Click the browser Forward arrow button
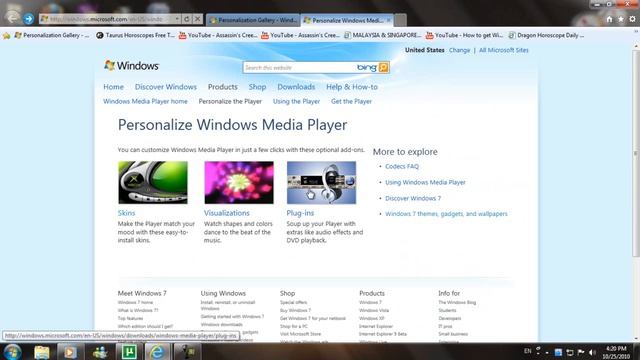Image resolution: width=640 pixels, height=360 pixels. (28, 19)
